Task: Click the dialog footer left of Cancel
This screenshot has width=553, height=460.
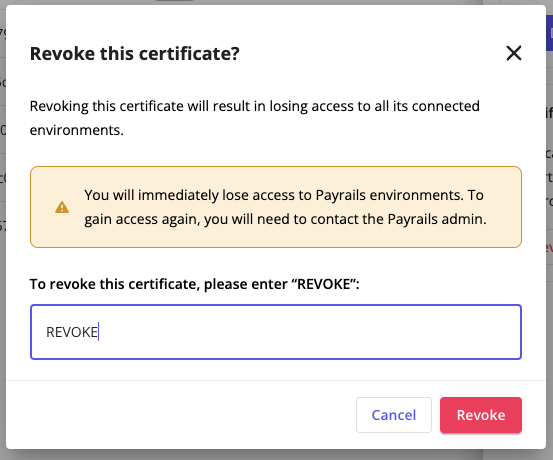Action: [176, 415]
